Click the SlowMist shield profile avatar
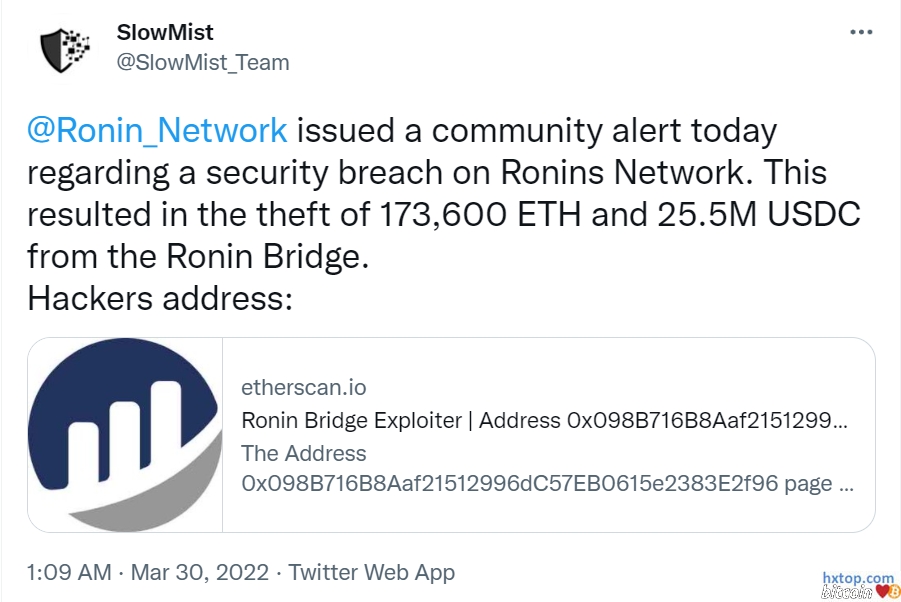Screen dimensions: 901x602 pyautogui.click(x=65, y=48)
